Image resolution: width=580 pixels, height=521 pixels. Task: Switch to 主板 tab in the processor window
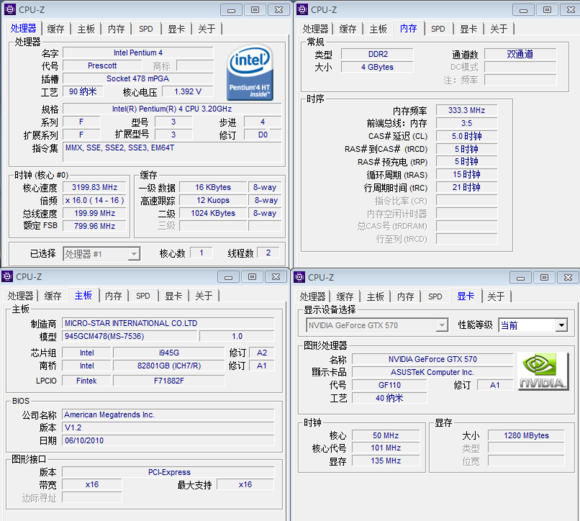86,28
